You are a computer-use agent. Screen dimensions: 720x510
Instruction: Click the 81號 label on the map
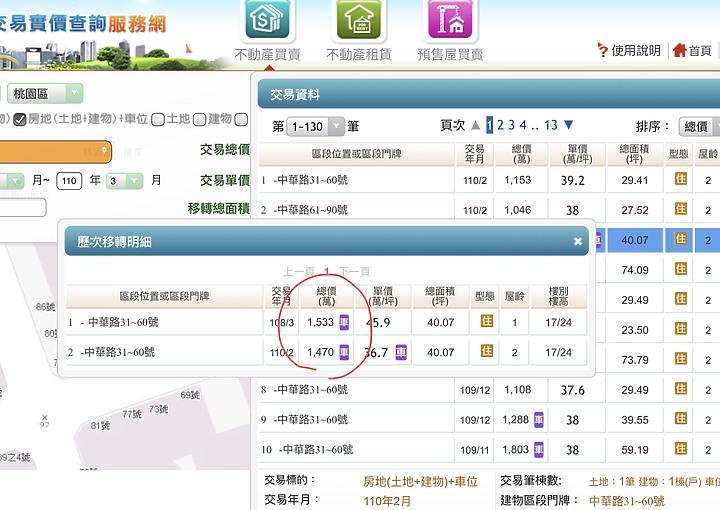point(100,426)
